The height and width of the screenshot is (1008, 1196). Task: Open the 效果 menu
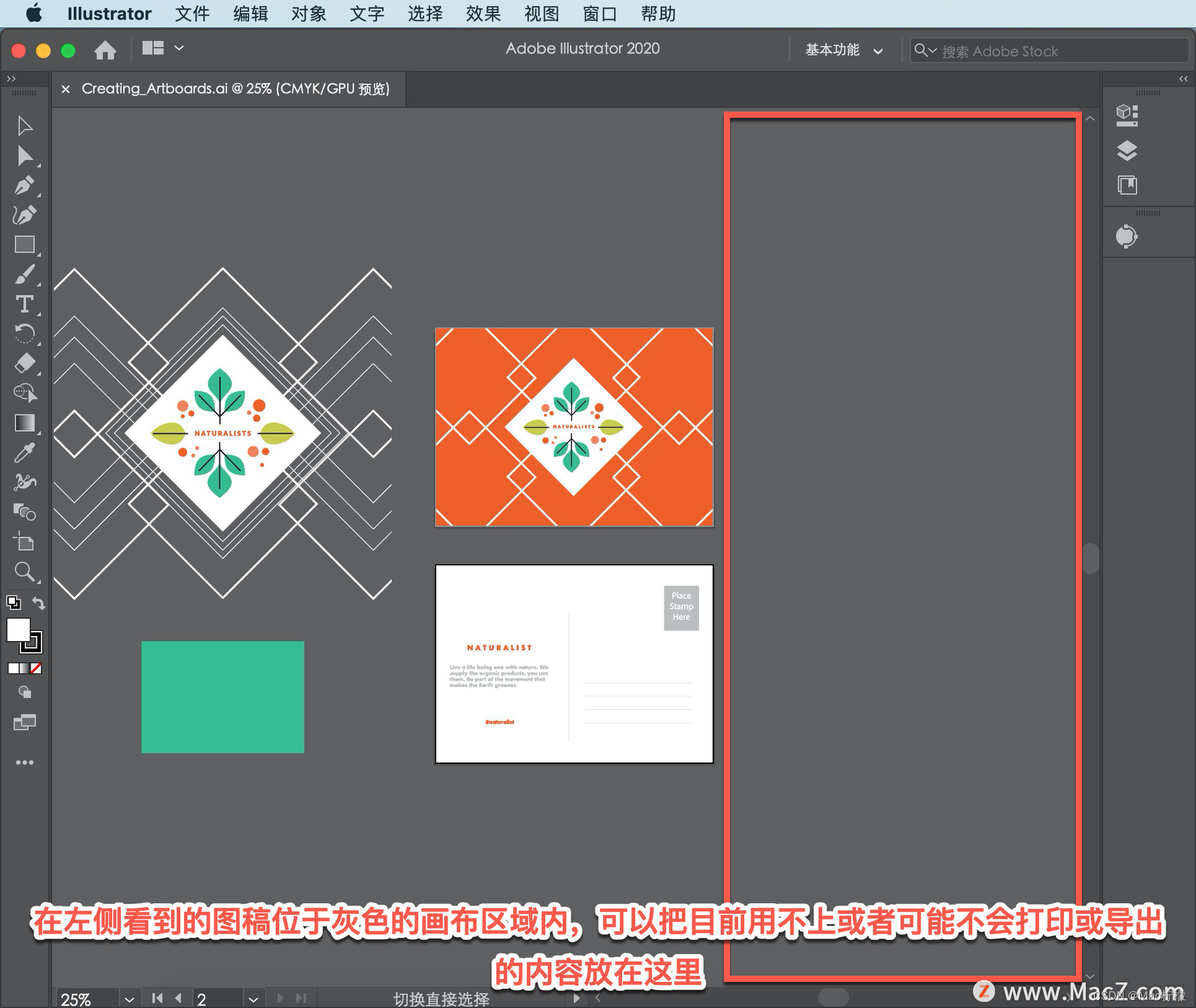pos(483,14)
